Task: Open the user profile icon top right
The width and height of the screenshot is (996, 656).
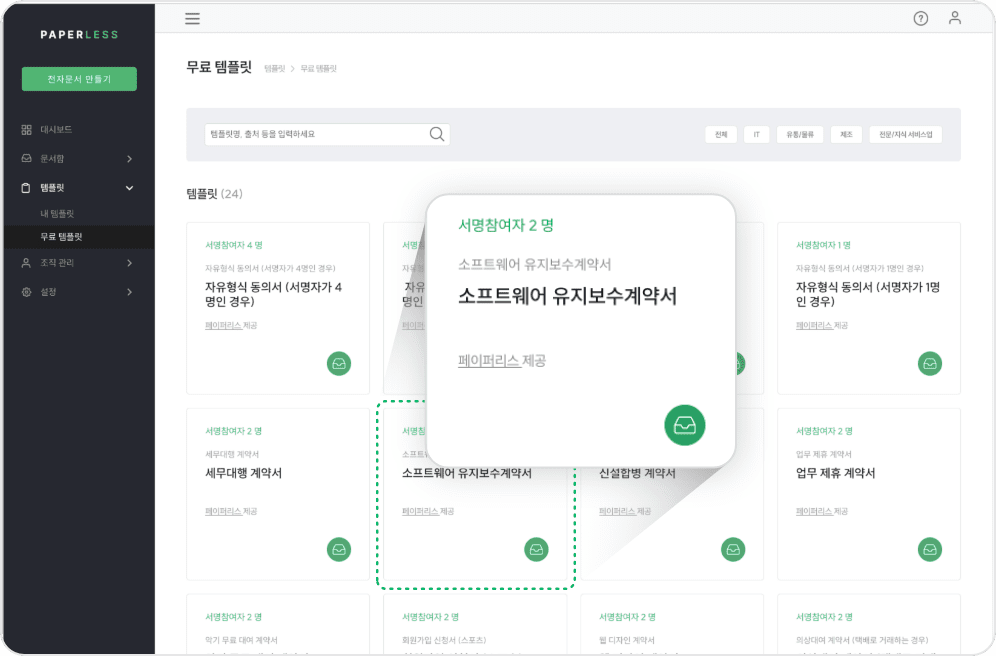Action: click(956, 18)
